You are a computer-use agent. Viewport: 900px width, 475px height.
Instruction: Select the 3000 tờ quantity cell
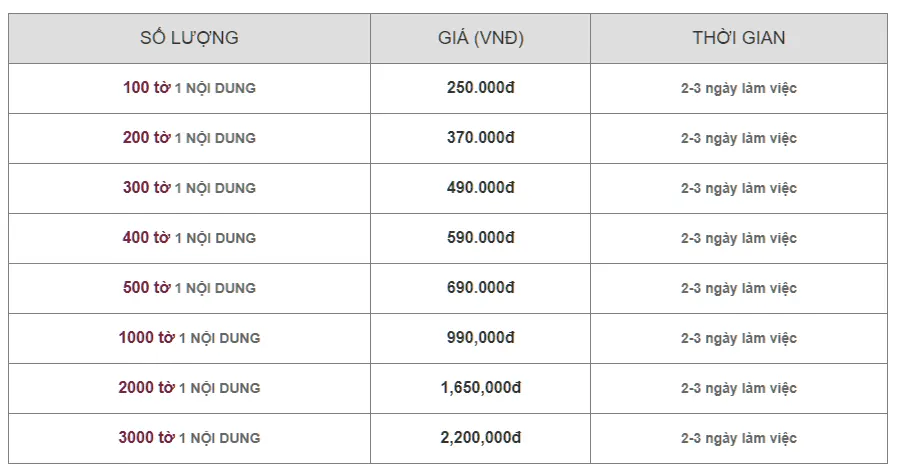189,438
